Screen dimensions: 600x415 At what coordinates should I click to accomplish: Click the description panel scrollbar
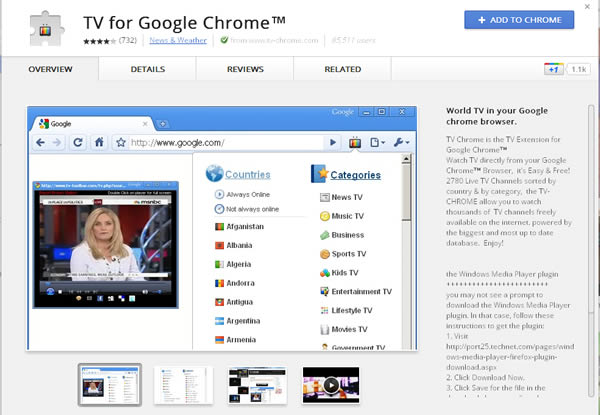point(591,251)
